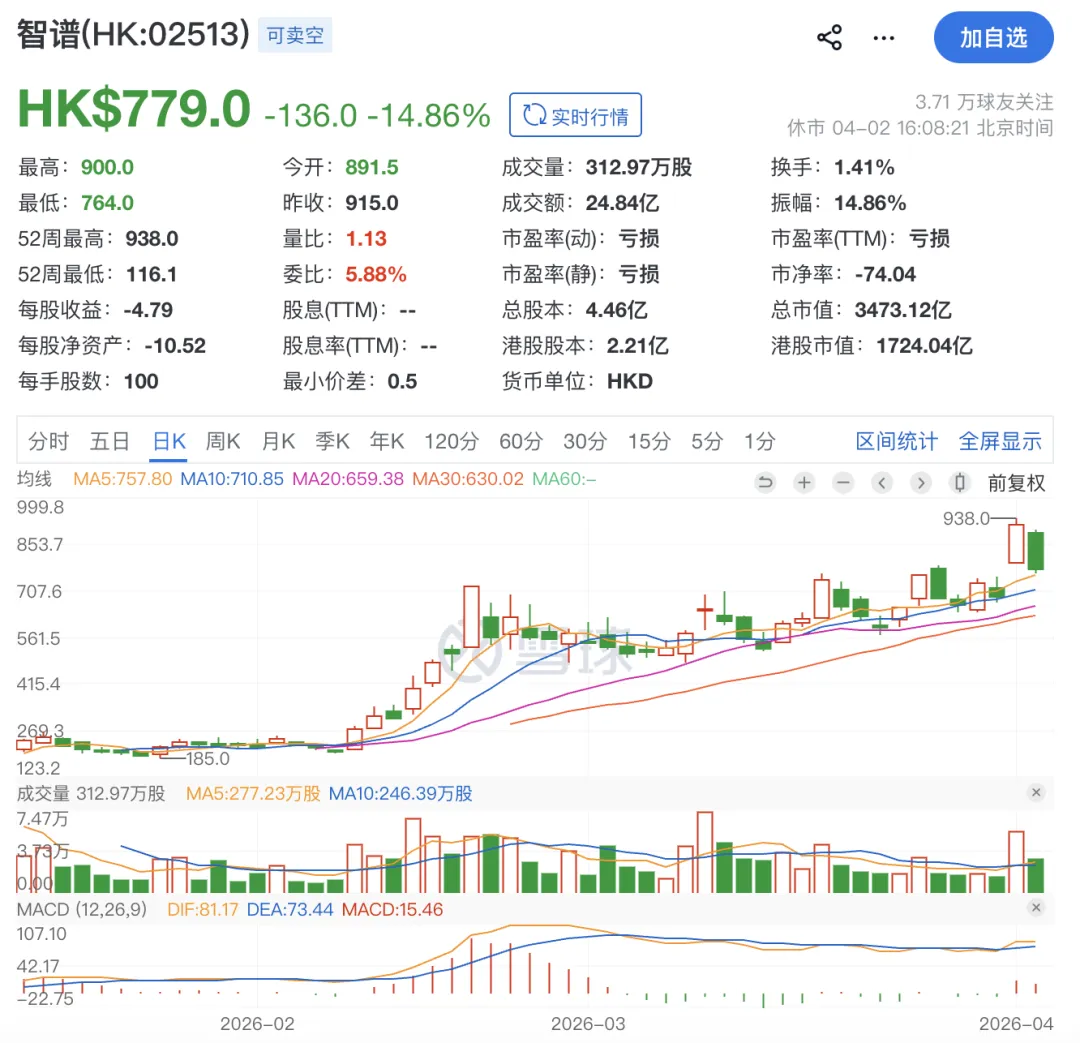Click the 总市值 3473.12亿 value

click(903, 310)
